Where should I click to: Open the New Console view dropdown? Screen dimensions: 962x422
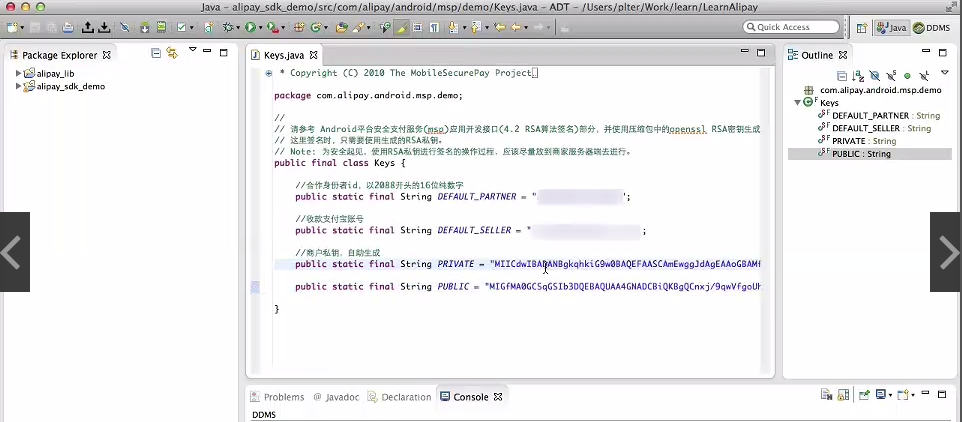[913, 395]
